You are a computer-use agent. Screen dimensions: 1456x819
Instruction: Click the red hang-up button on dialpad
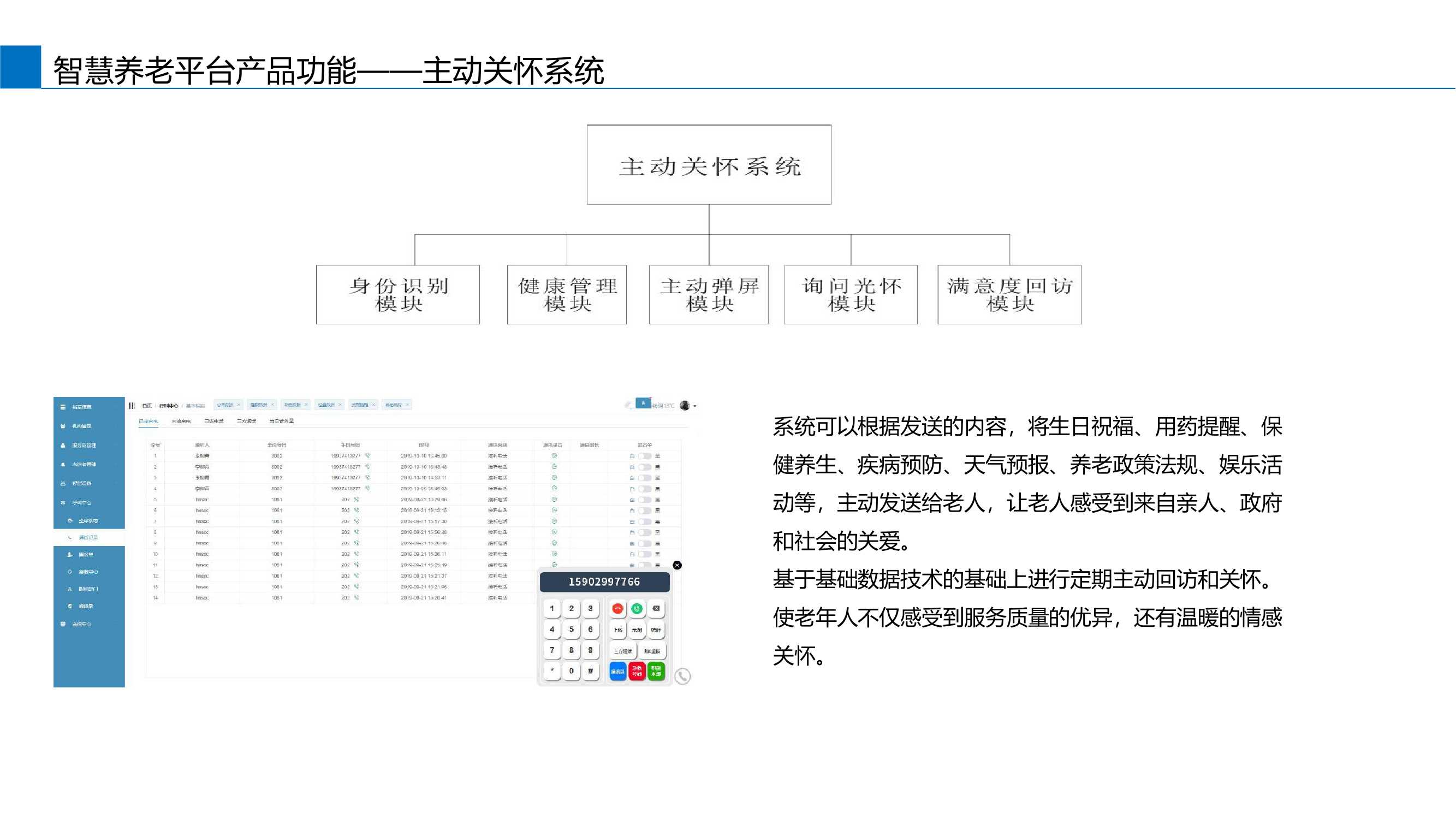click(x=617, y=609)
